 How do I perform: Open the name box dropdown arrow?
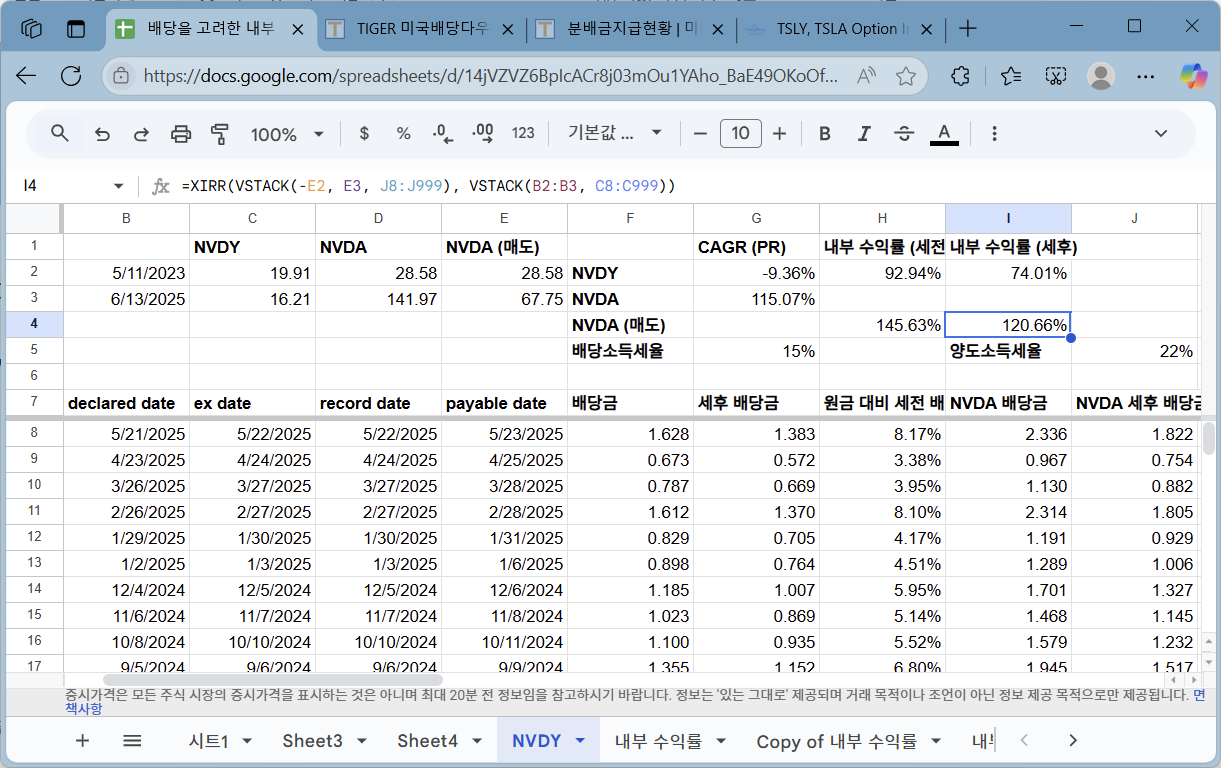tap(119, 186)
